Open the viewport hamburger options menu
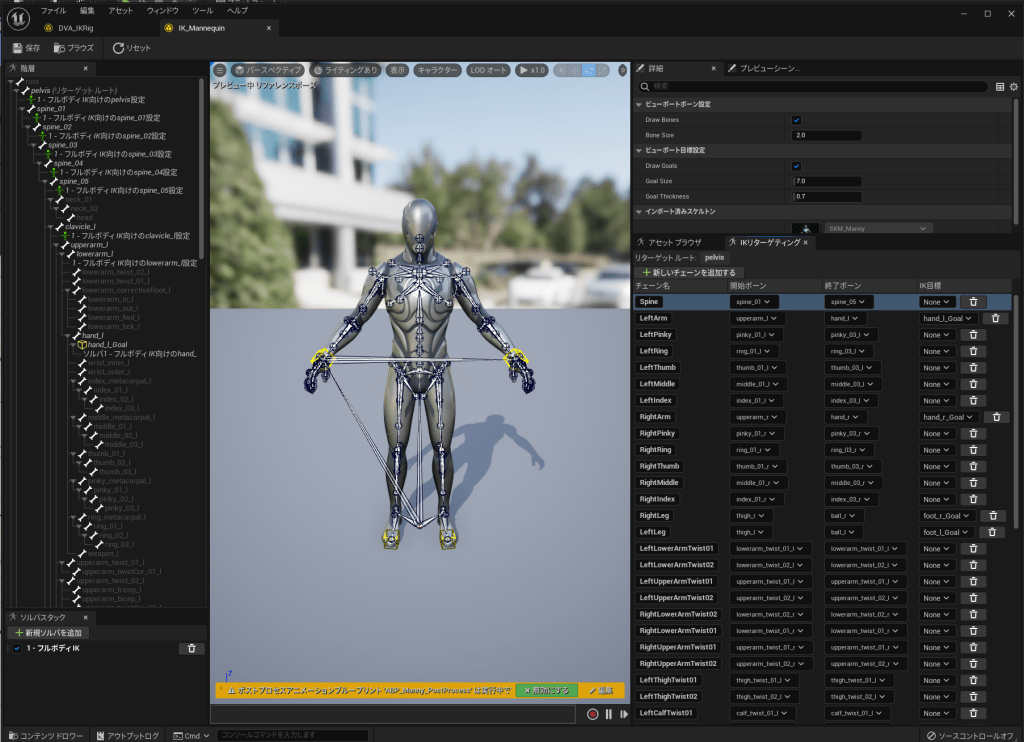Image resolution: width=1024 pixels, height=742 pixels. (220, 70)
